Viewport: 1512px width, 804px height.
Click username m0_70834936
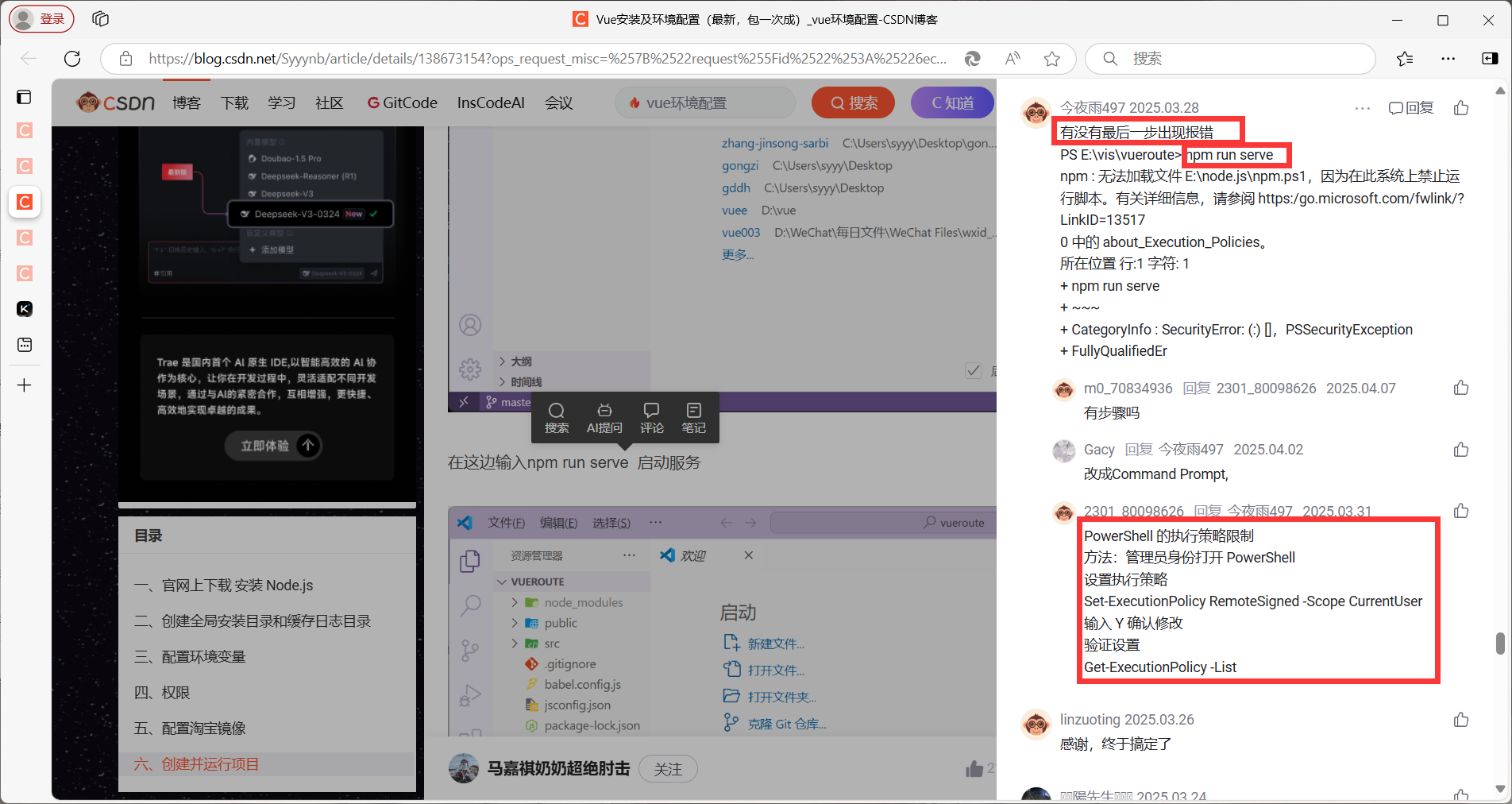[x=1128, y=388]
